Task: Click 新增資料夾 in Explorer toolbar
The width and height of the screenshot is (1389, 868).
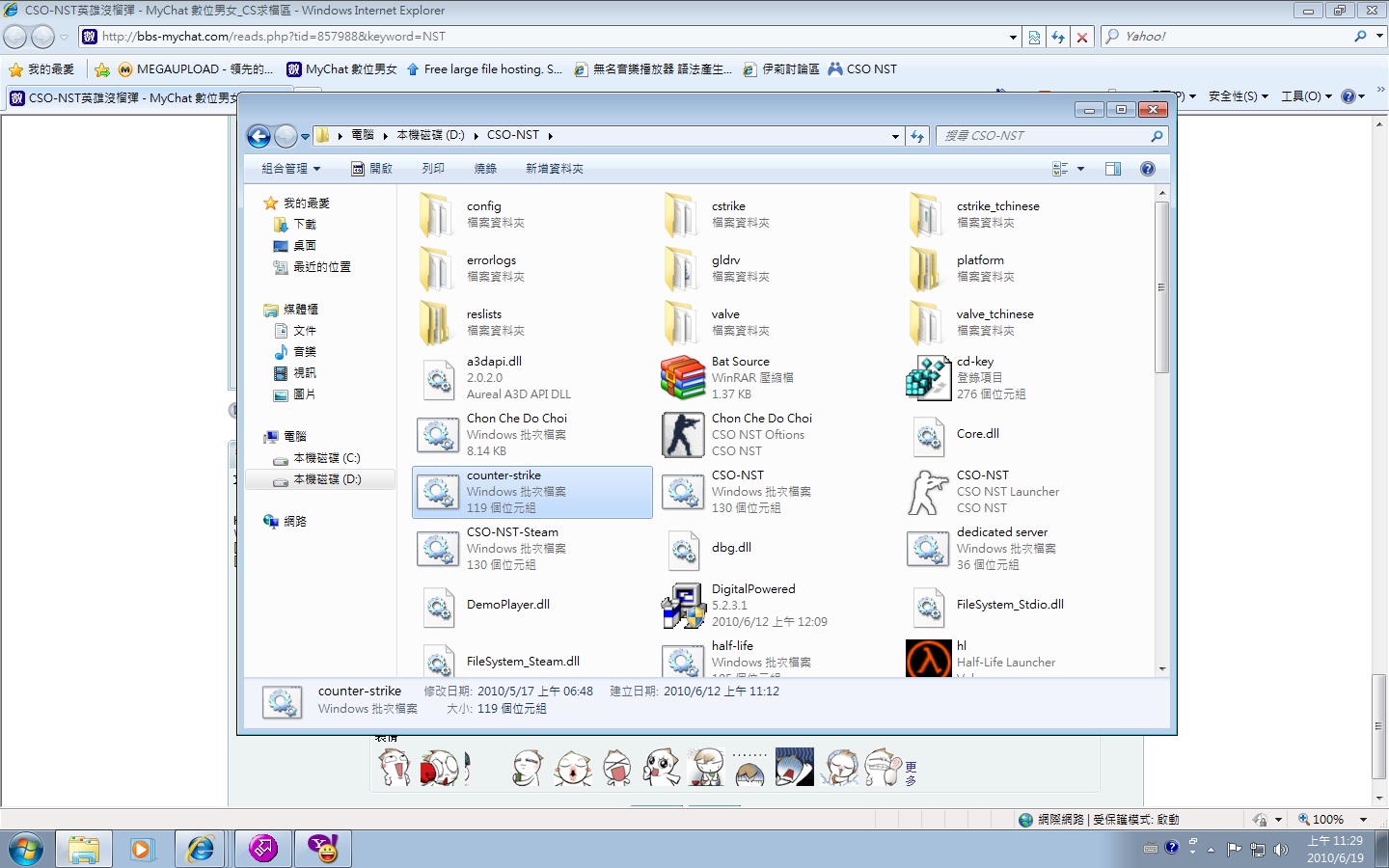Action: pos(554,169)
